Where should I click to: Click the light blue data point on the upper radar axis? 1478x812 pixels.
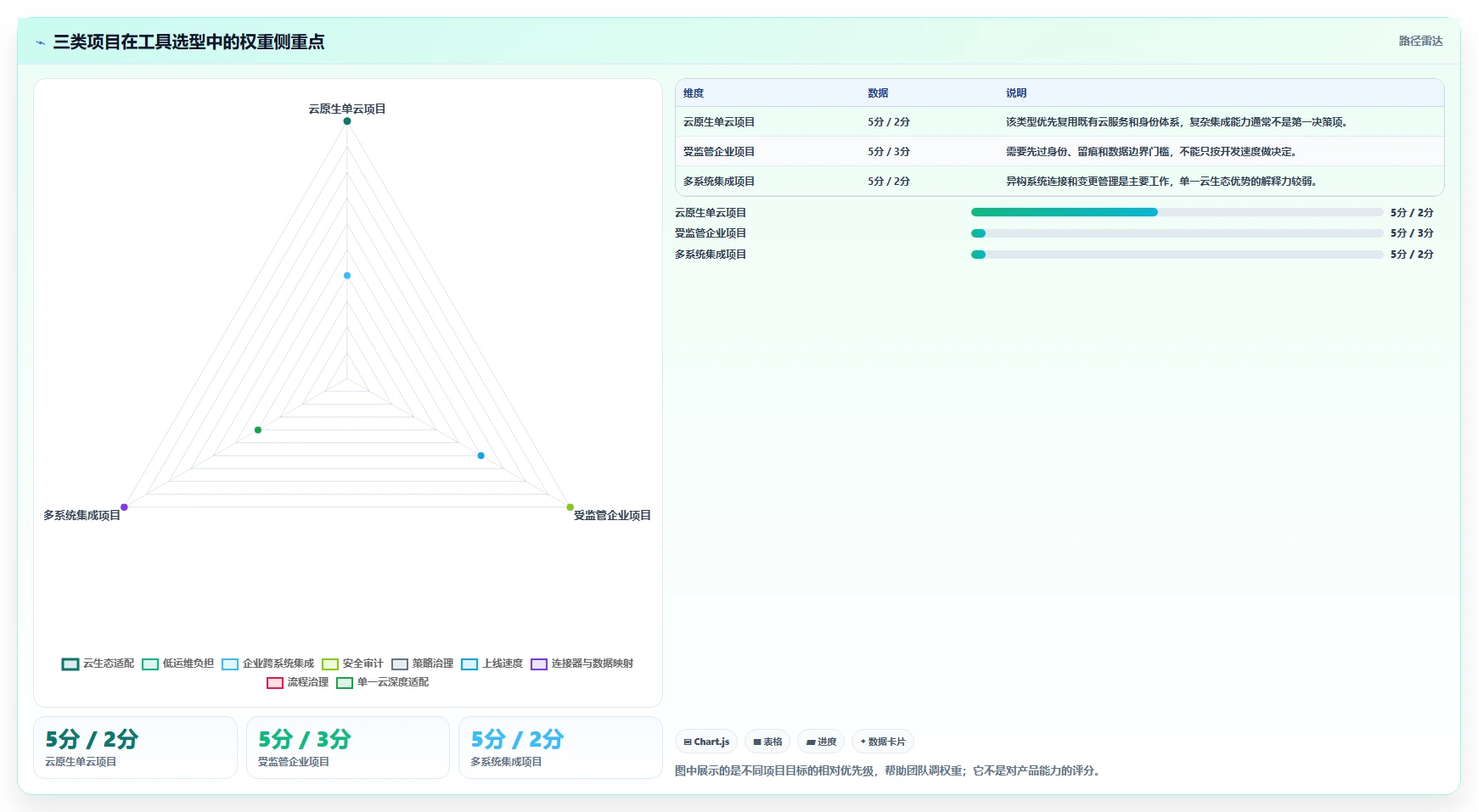coord(347,276)
